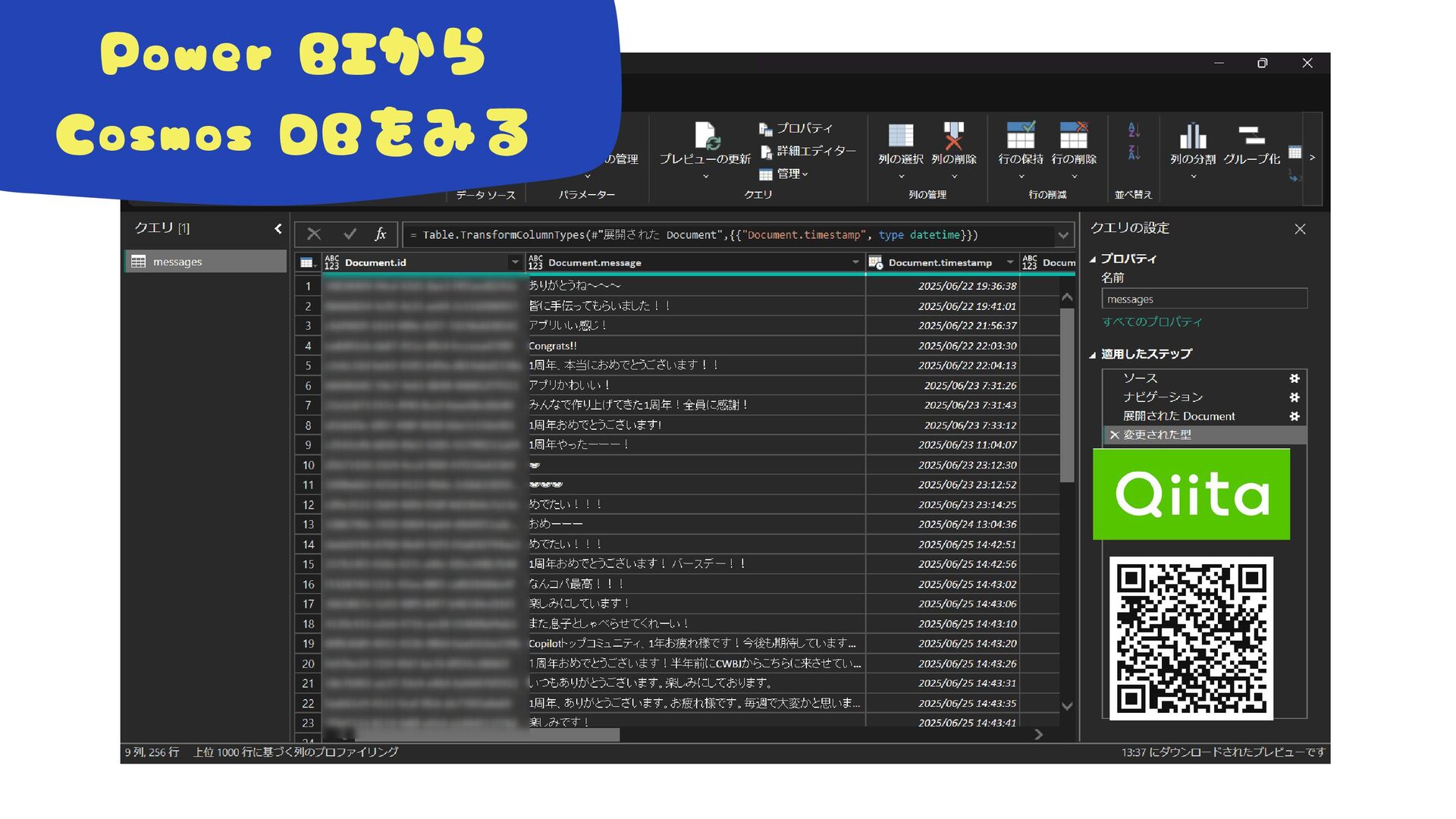Collapse the クエリ pane with the chevron
This screenshot has width=1456, height=819.
click(278, 228)
